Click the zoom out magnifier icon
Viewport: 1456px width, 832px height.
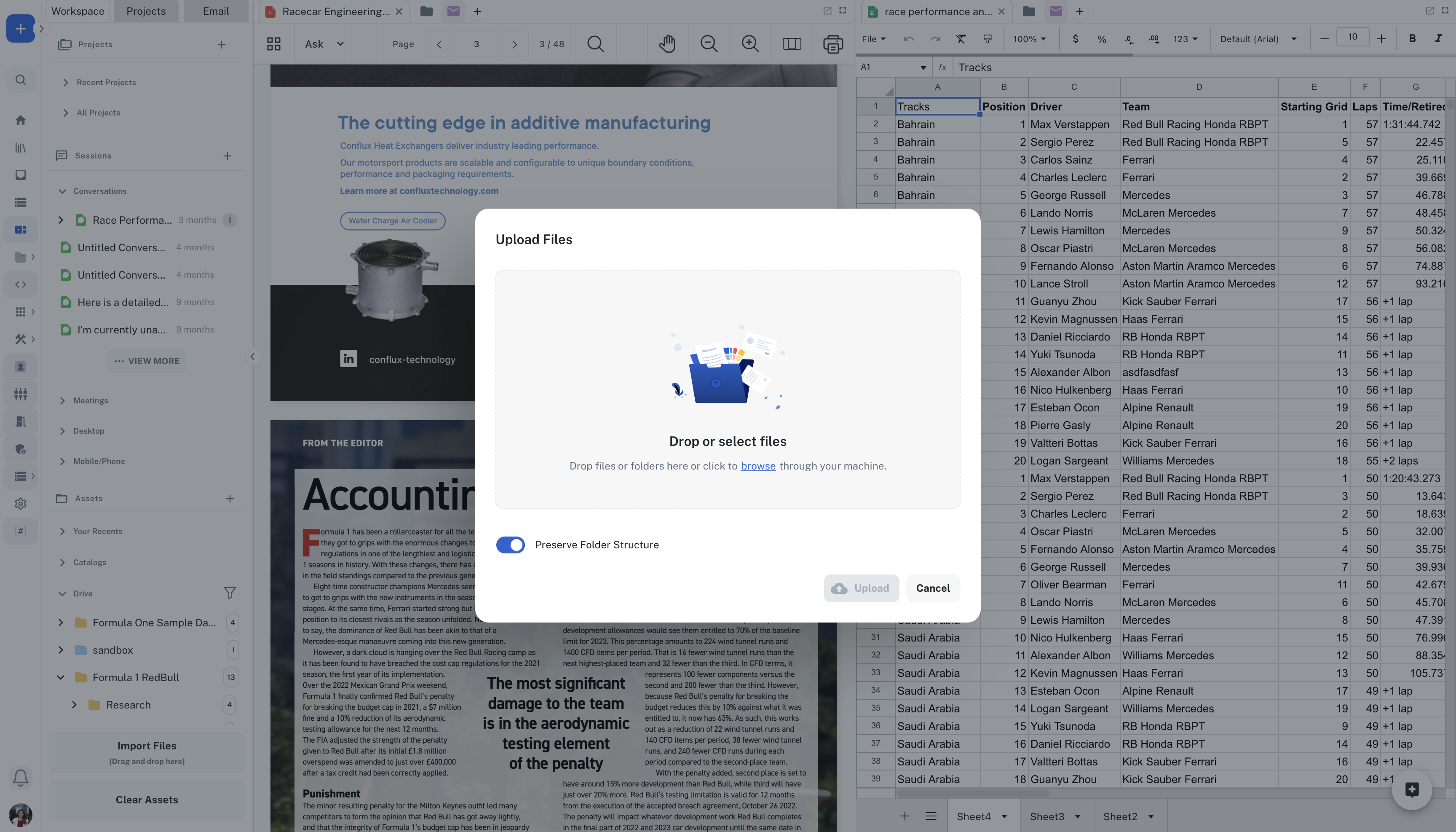708,44
